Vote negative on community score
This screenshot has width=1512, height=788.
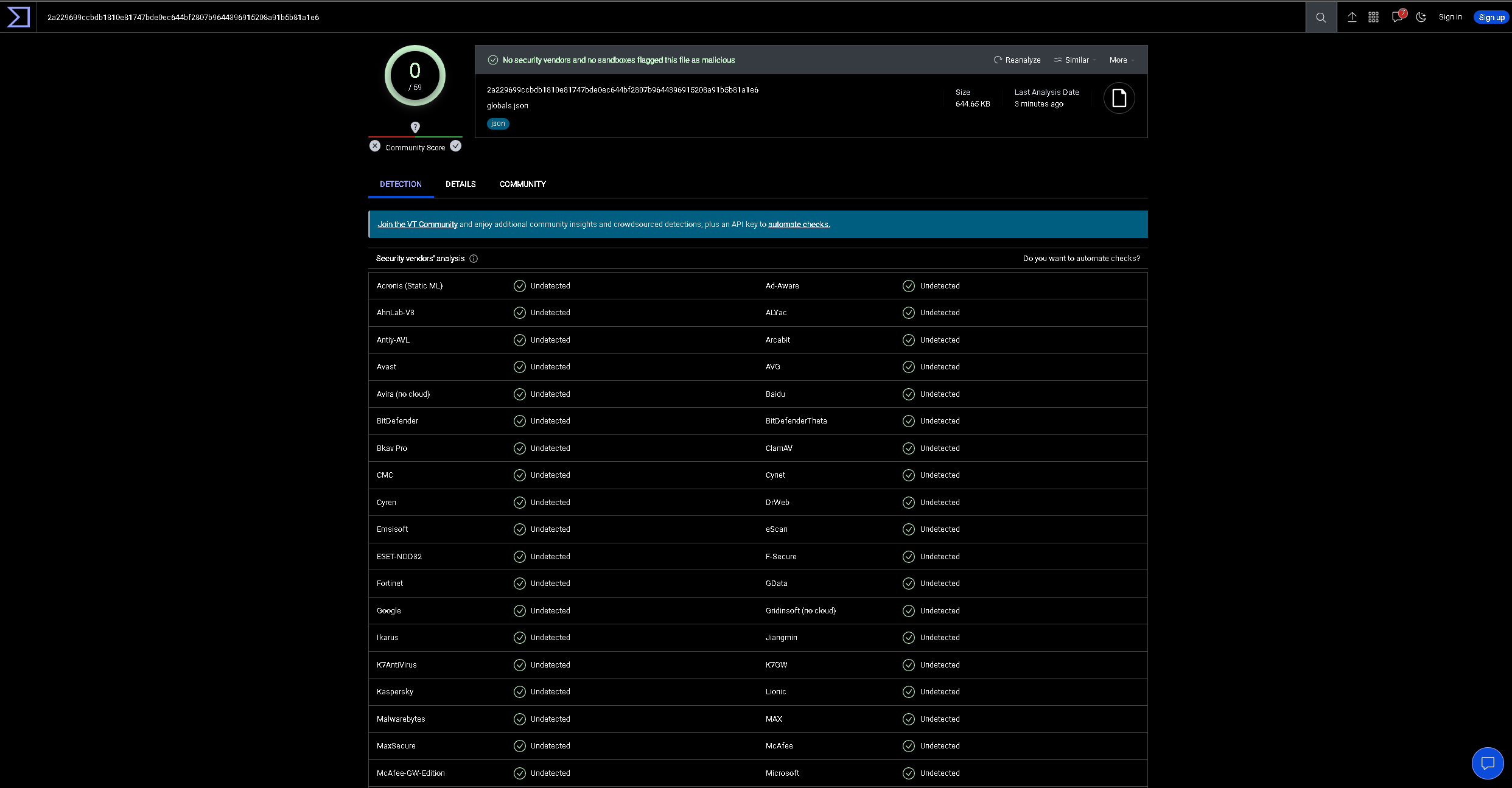375,146
